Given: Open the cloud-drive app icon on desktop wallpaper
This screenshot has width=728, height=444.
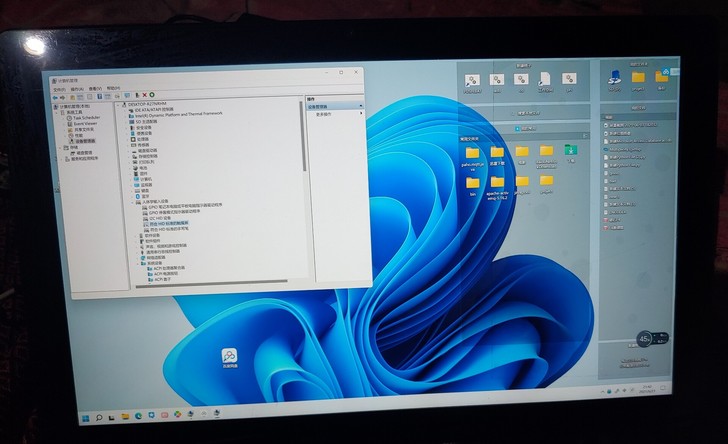Looking at the screenshot, I should point(229,358).
